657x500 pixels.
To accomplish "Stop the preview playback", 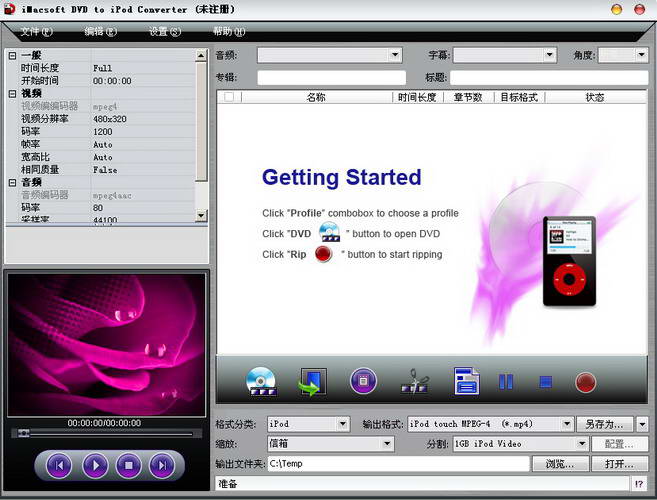I will tap(129, 465).
